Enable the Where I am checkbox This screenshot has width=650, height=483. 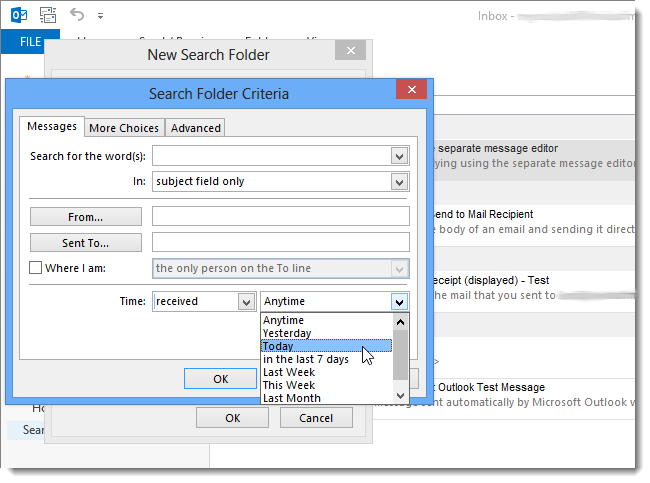coord(36,268)
